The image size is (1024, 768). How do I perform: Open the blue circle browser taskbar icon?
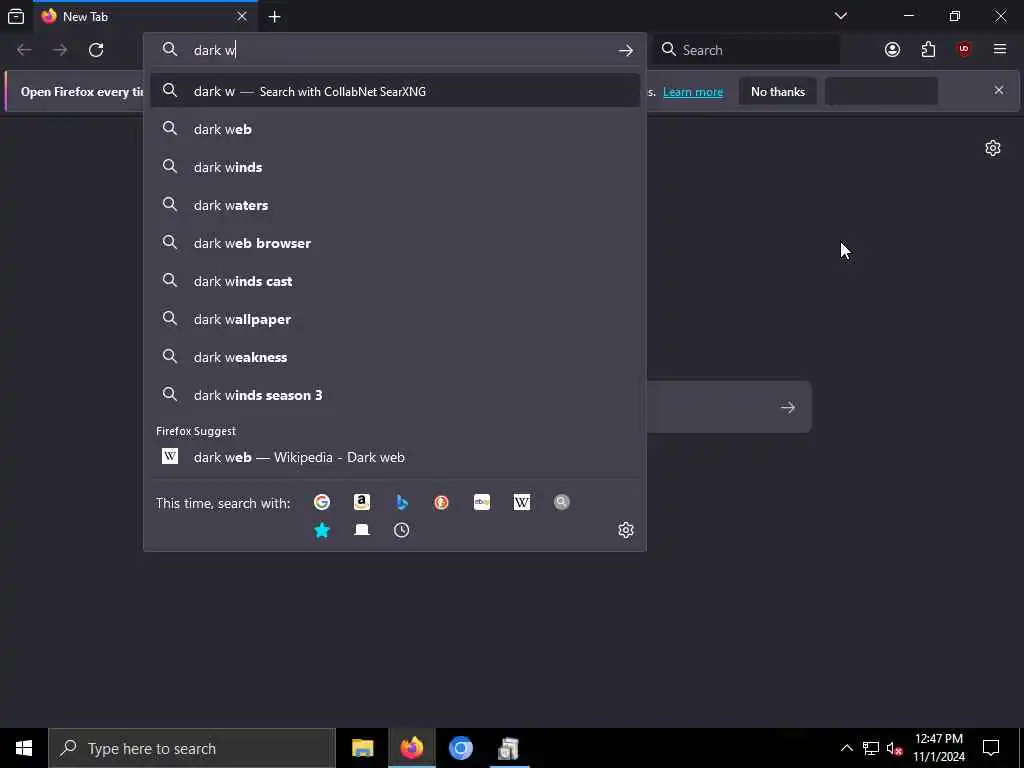pyautogui.click(x=460, y=748)
